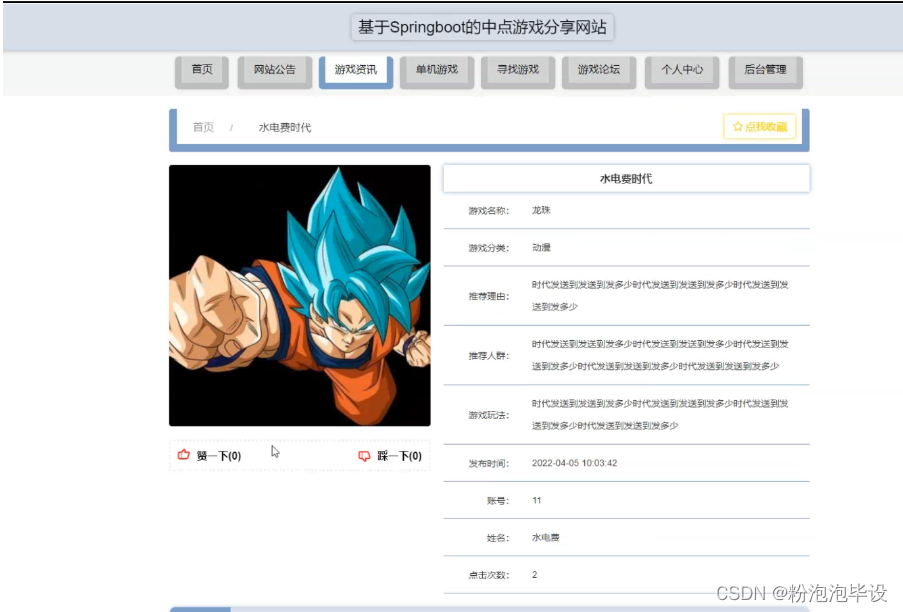The height and width of the screenshot is (612, 903).
Task: Click the 点击次数 field label
Action: [489, 575]
